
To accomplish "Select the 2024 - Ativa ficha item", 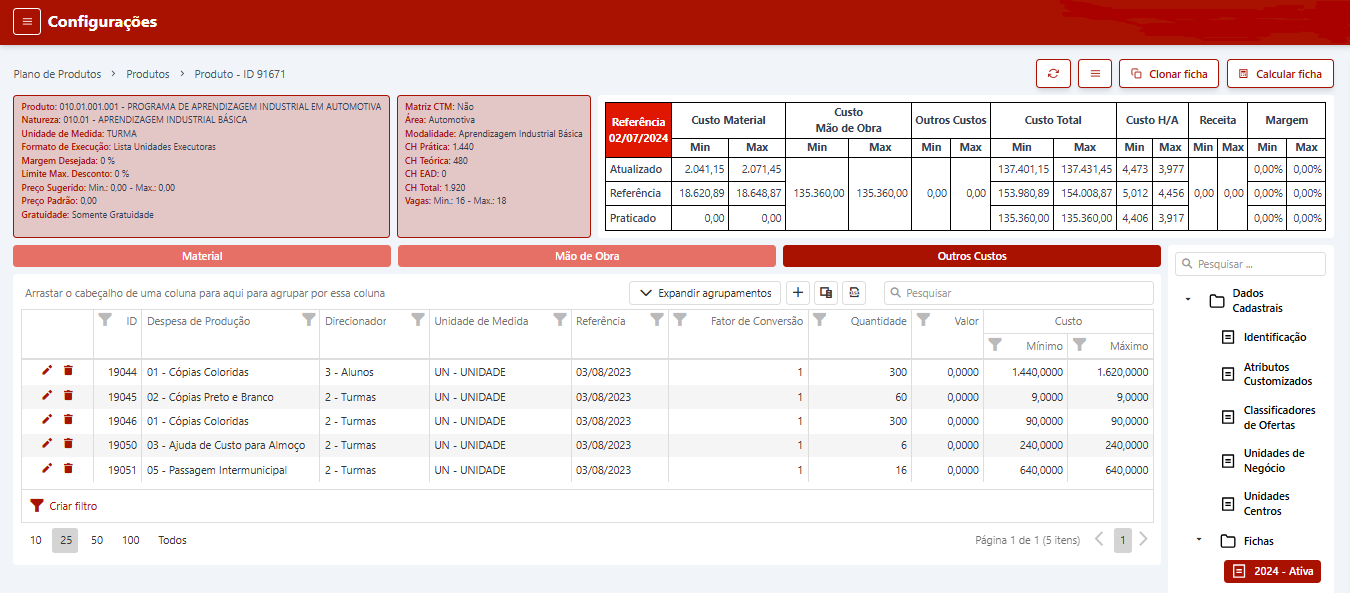I will [1272, 571].
